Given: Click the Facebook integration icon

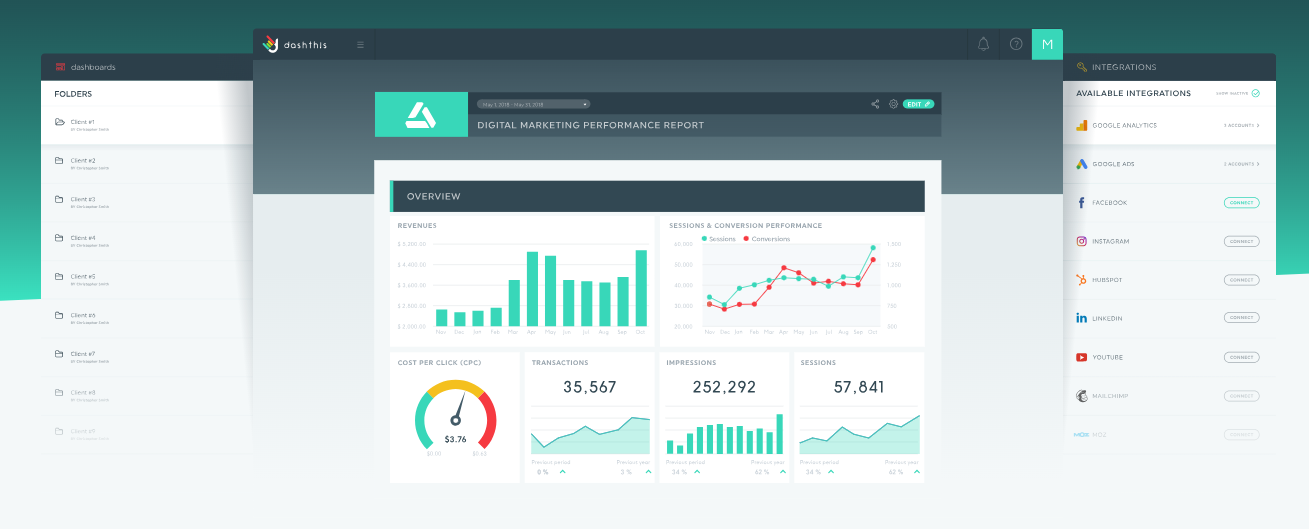Looking at the screenshot, I should [x=1081, y=203].
